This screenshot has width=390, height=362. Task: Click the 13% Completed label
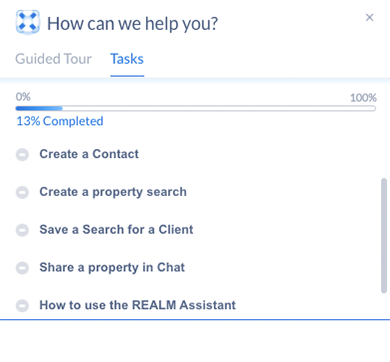click(60, 121)
